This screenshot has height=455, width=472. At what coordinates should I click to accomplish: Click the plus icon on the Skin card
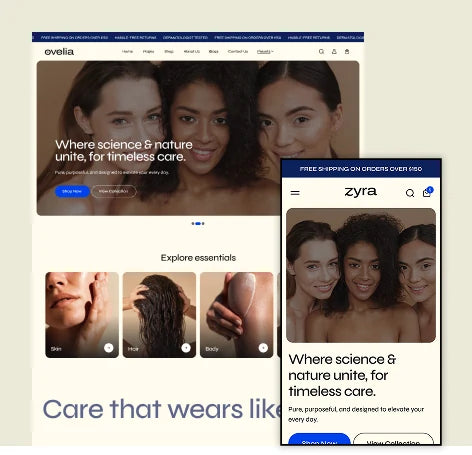[109, 348]
